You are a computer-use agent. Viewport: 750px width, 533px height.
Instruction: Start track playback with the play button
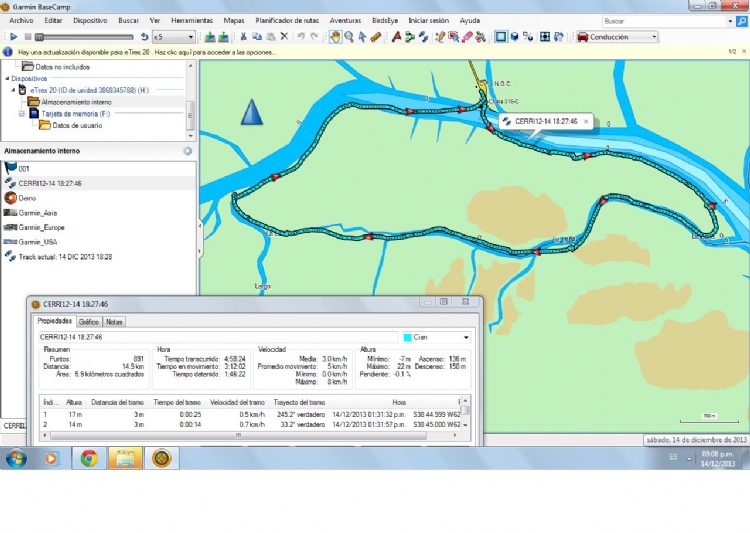pyautogui.click(x=13, y=37)
